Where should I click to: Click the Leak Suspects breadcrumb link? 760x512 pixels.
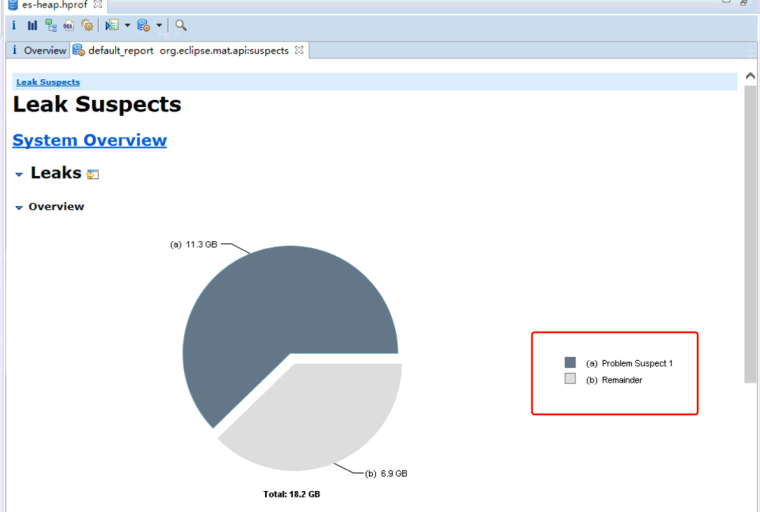(x=48, y=82)
